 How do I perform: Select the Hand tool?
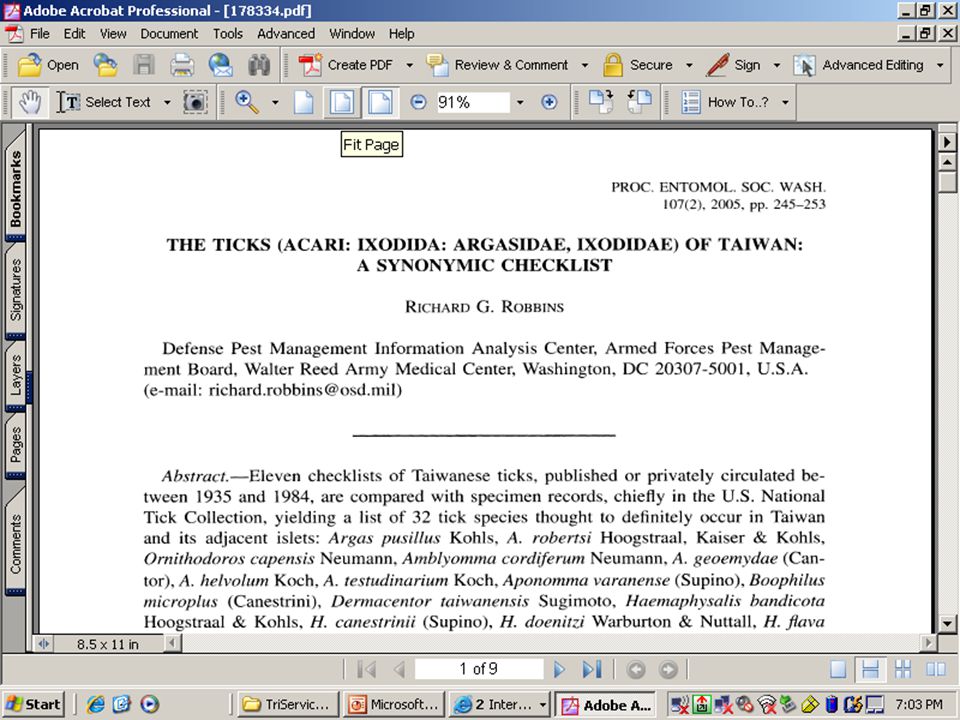coord(29,102)
